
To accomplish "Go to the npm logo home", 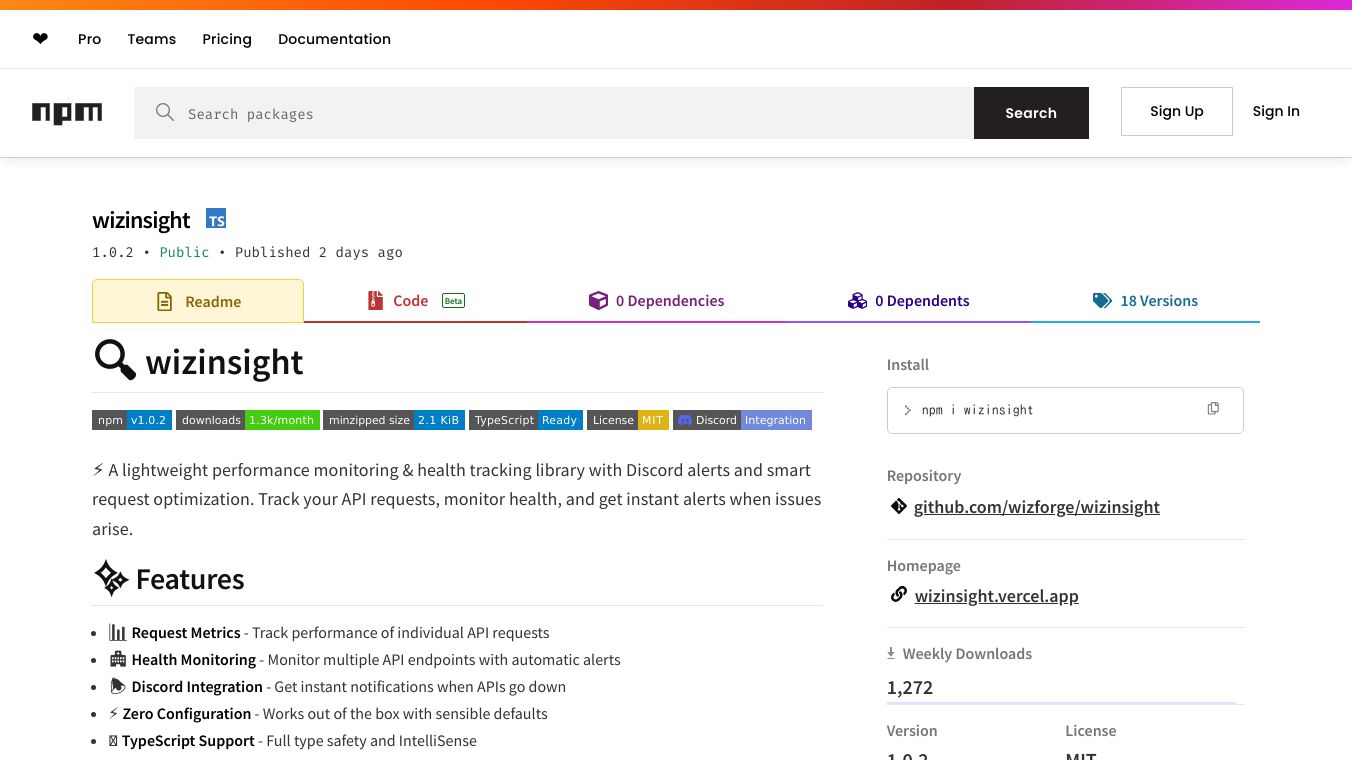I will (67, 113).
